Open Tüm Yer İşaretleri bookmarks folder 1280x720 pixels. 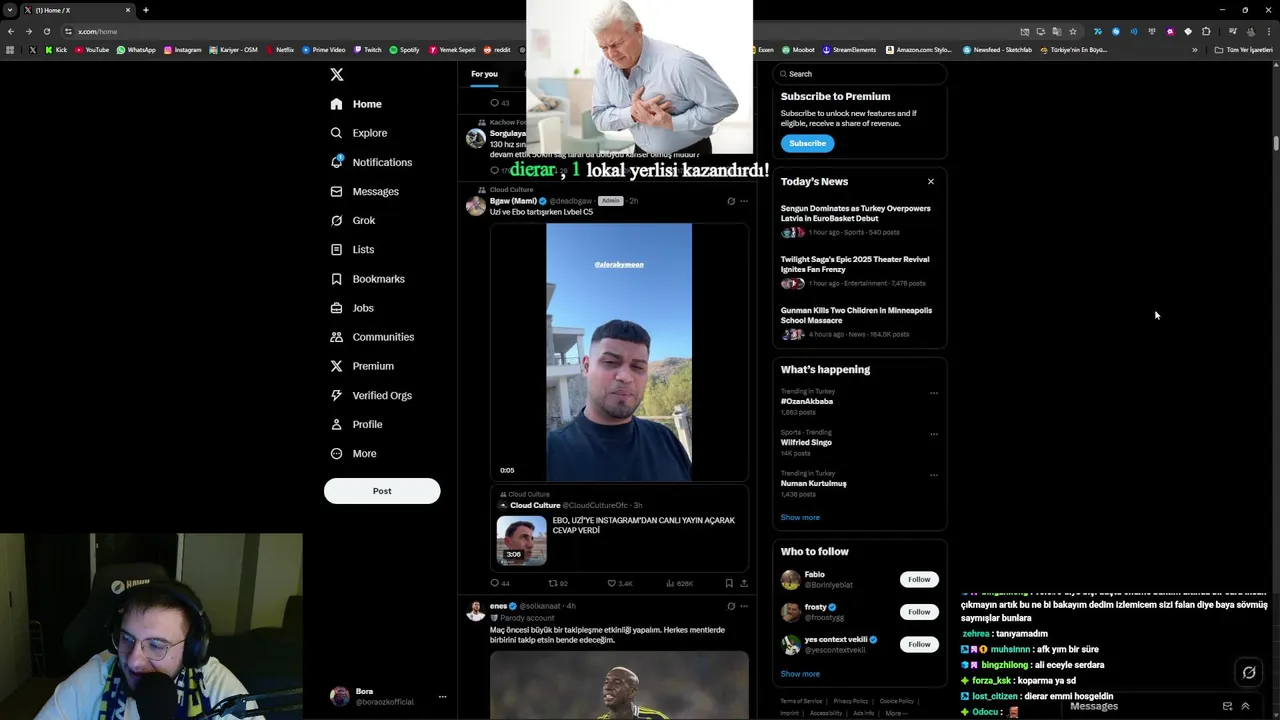point(1243,50)
